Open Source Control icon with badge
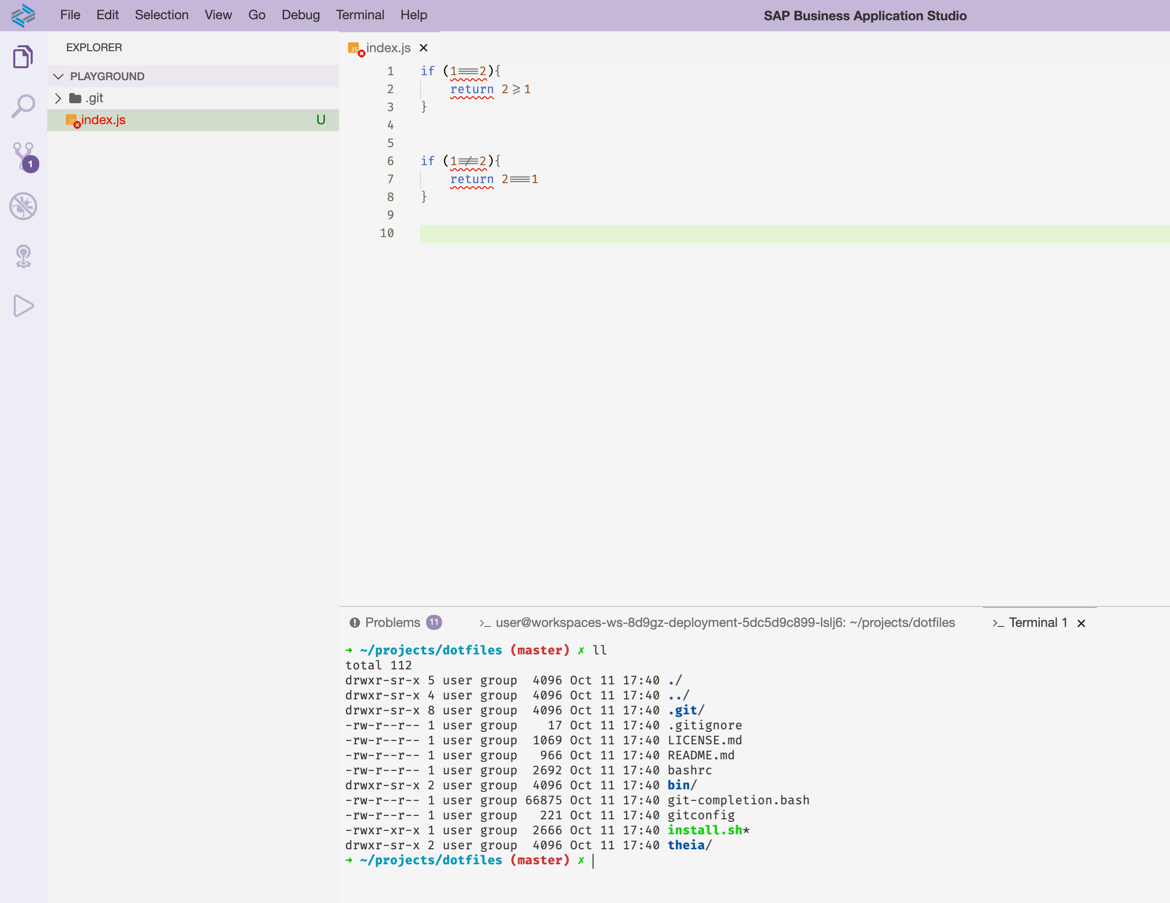 tap(25, 157)
